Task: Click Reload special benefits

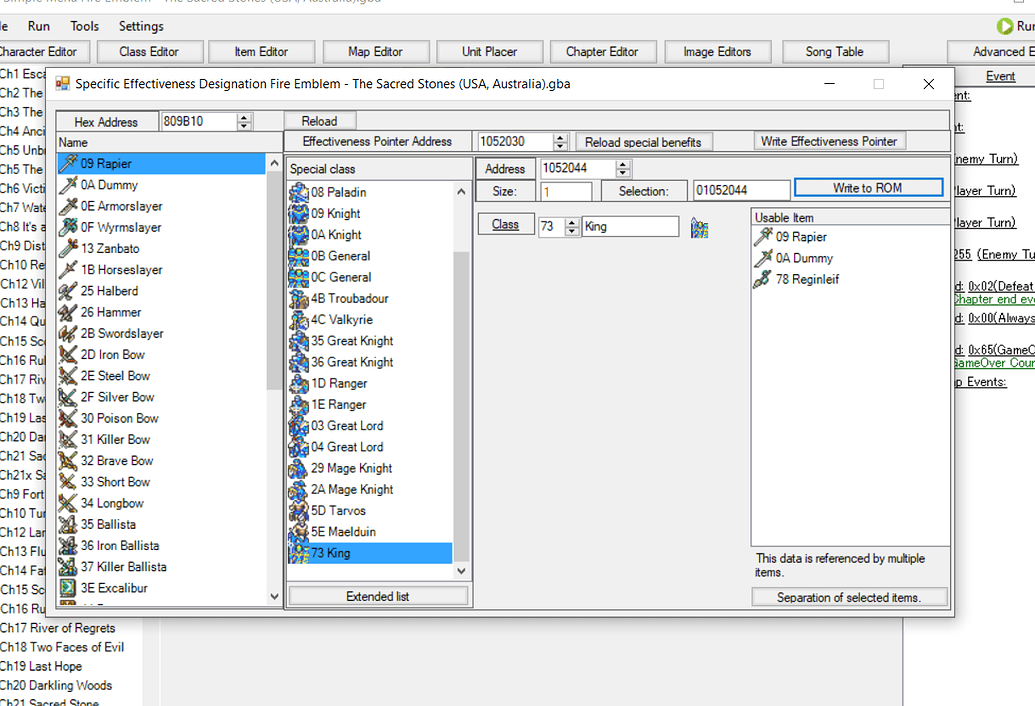Action: pyautogui.click(x=644, y=141)
